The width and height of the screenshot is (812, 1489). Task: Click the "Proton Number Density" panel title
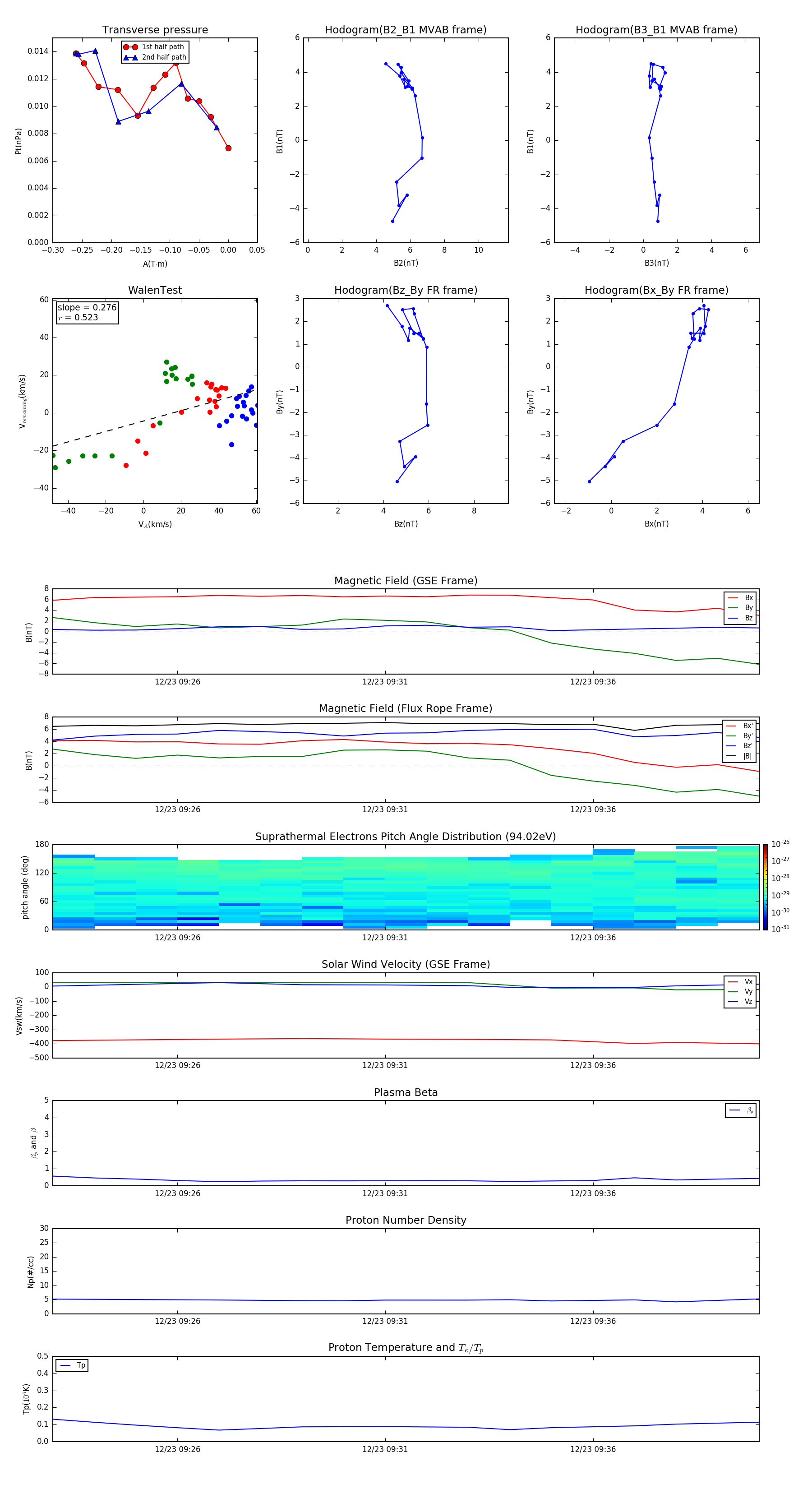(406, 1221)
